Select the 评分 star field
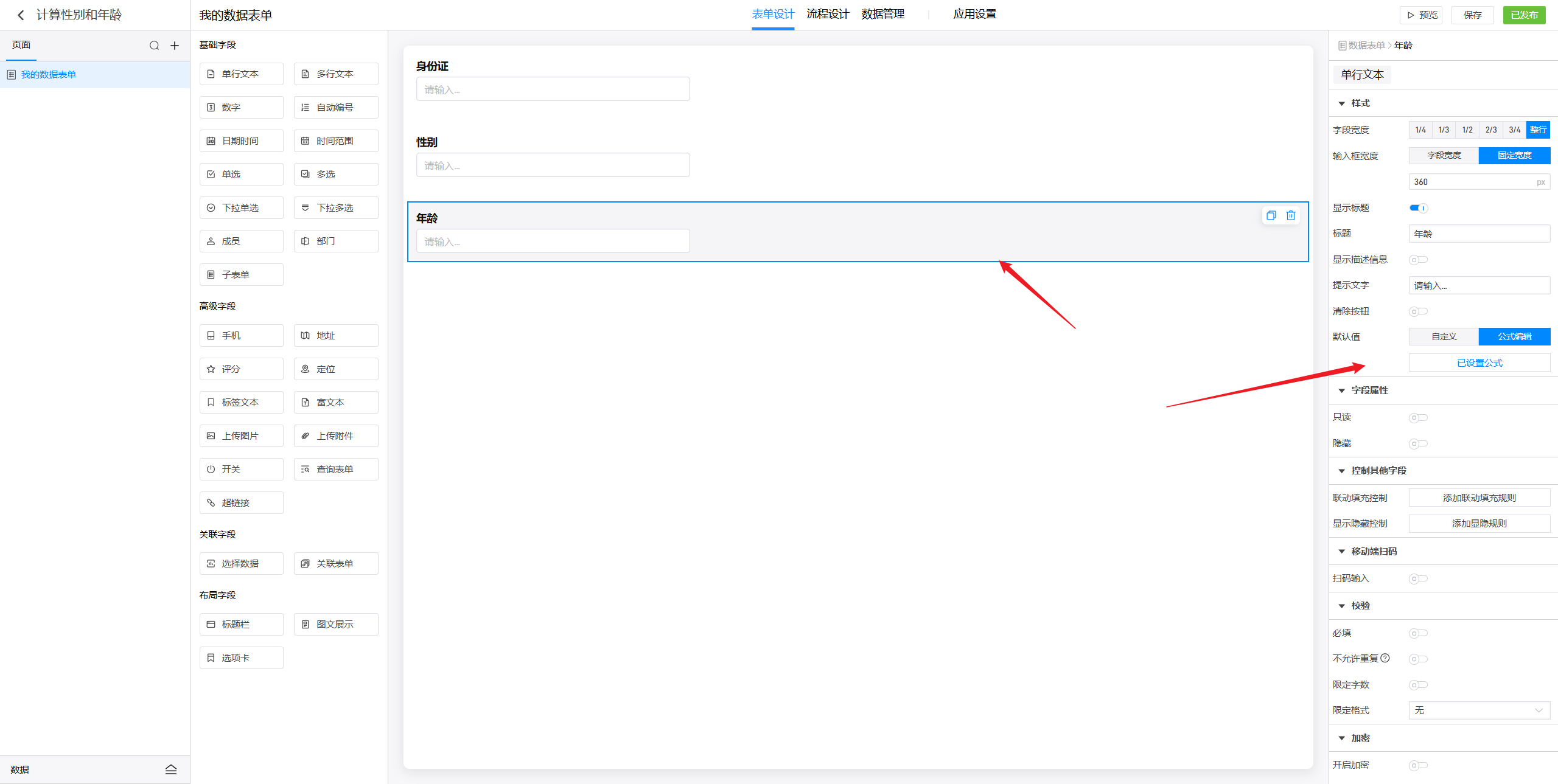The height and width of the screenshot is (784, 1558). (241, 369)
